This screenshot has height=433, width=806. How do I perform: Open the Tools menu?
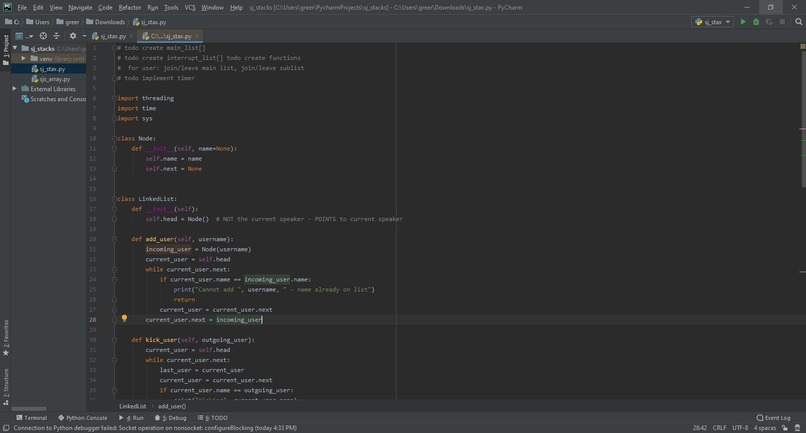coord(171,8)
